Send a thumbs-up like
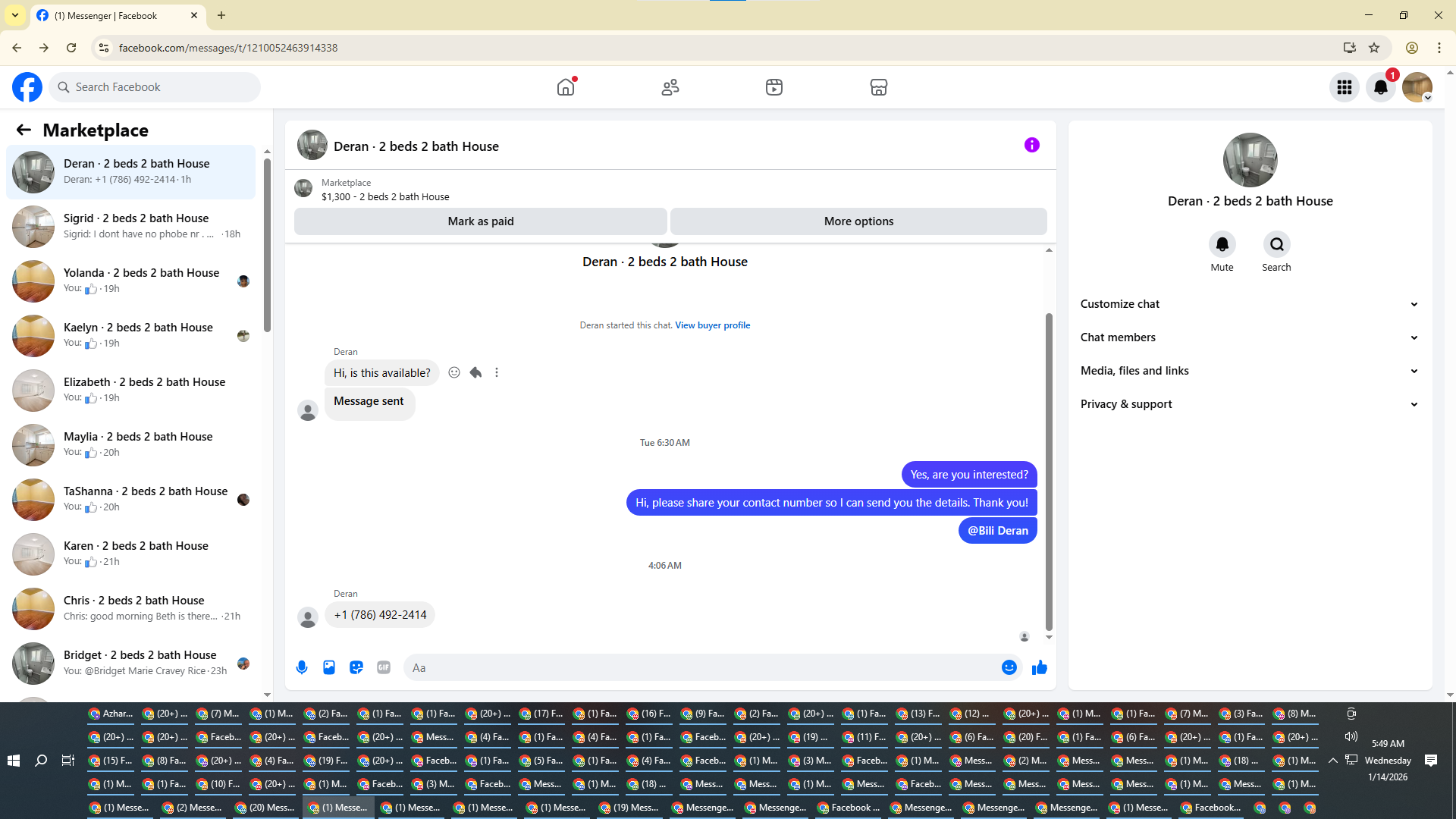This screenshot has width=1456, height=819. click(x=1039, y=667)
